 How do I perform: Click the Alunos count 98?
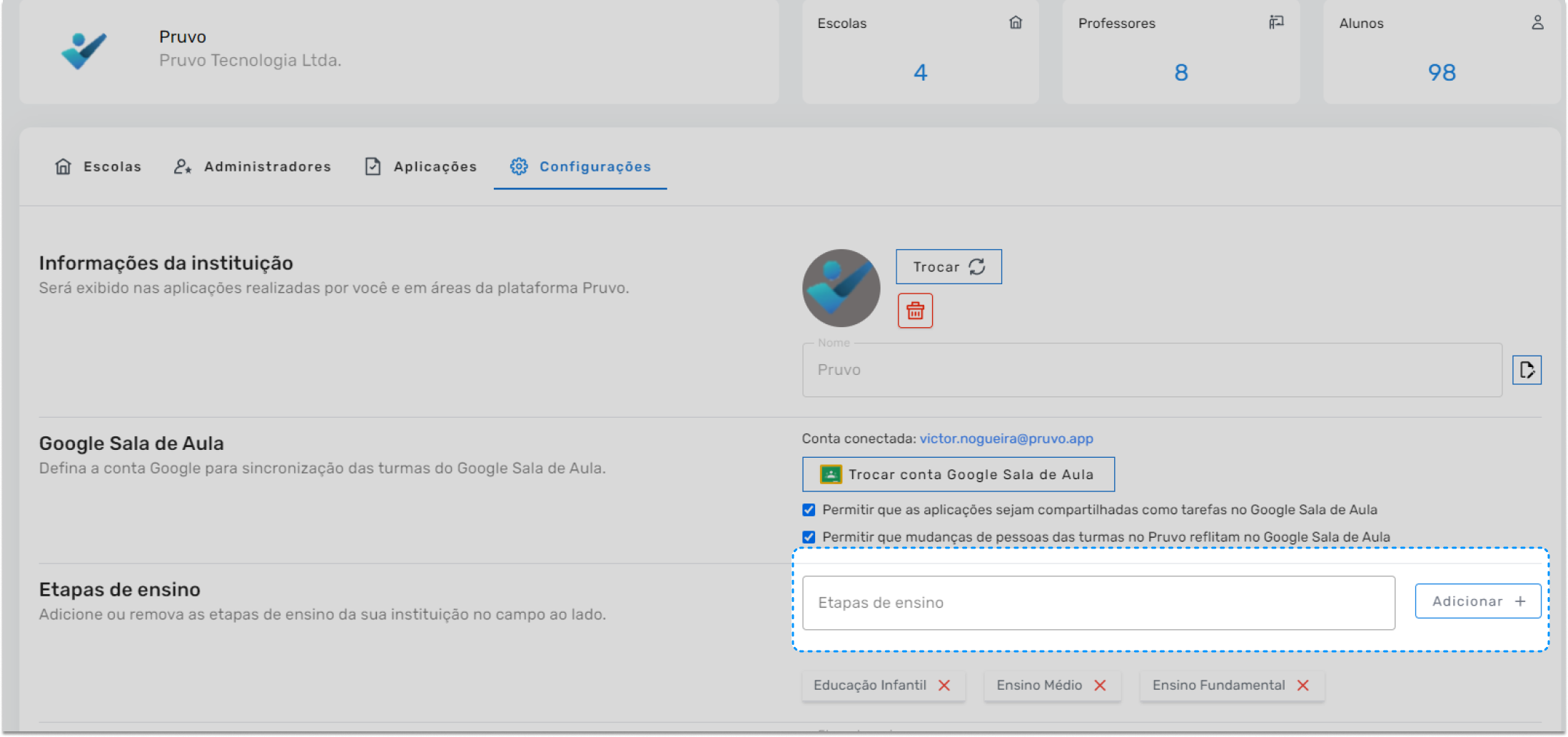pos(1442,72)
